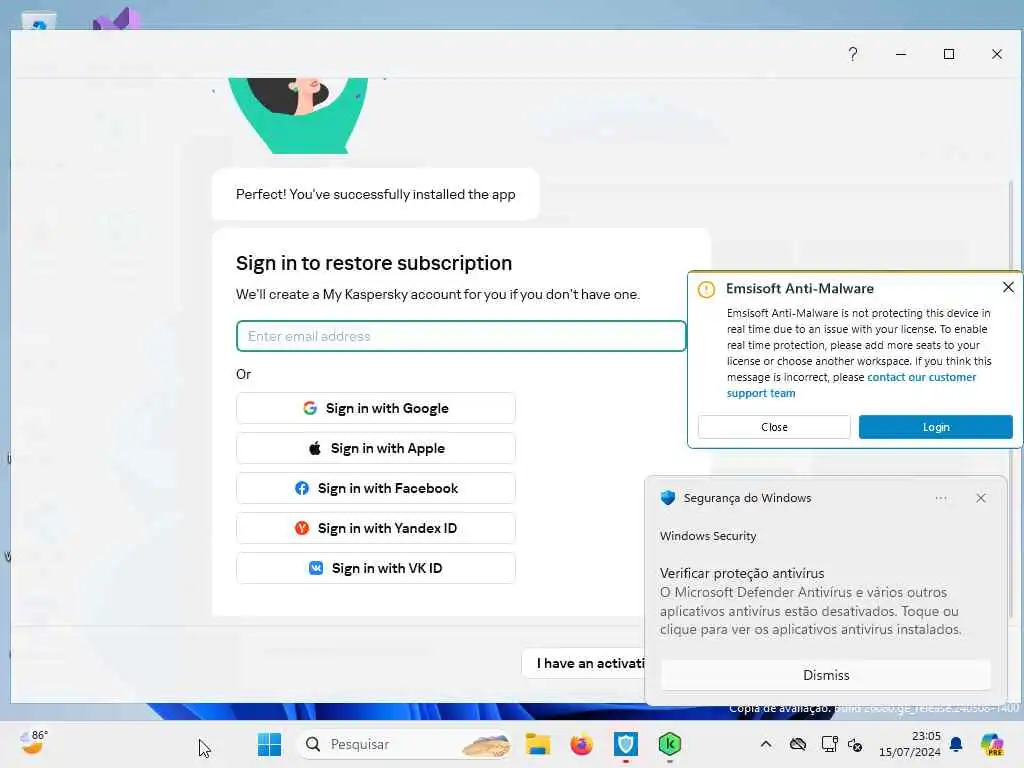The image size is (1024, 768).
Task: Maximize the Kaspersky window
Action: (949, 54)
